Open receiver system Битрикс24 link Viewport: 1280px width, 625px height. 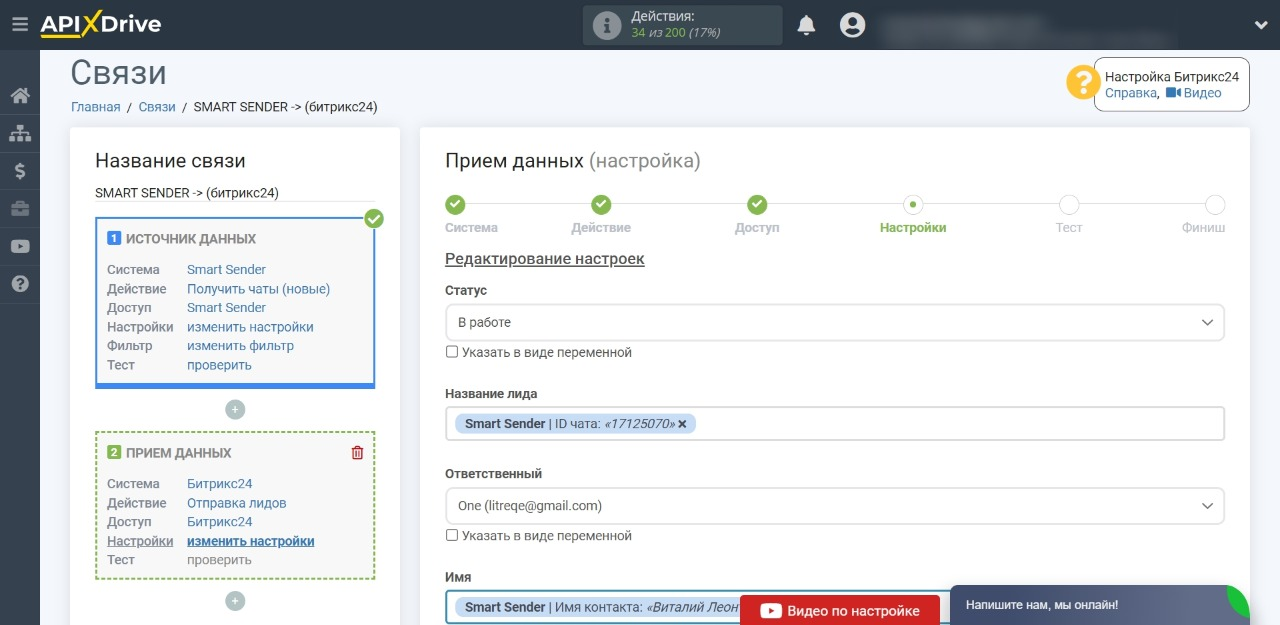pos(219,484)
